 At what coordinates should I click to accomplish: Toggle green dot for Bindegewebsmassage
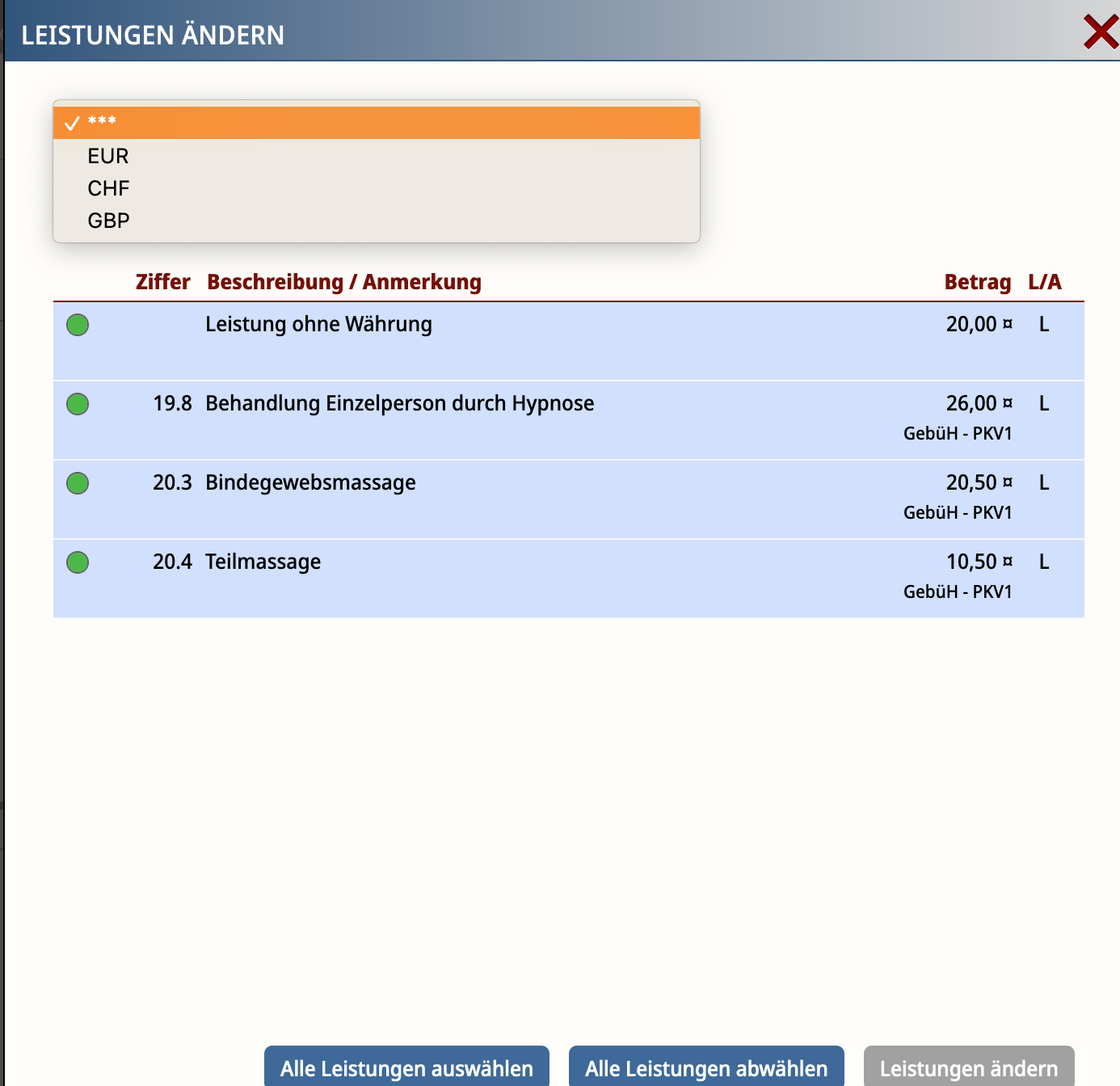[x=78, y=483]
